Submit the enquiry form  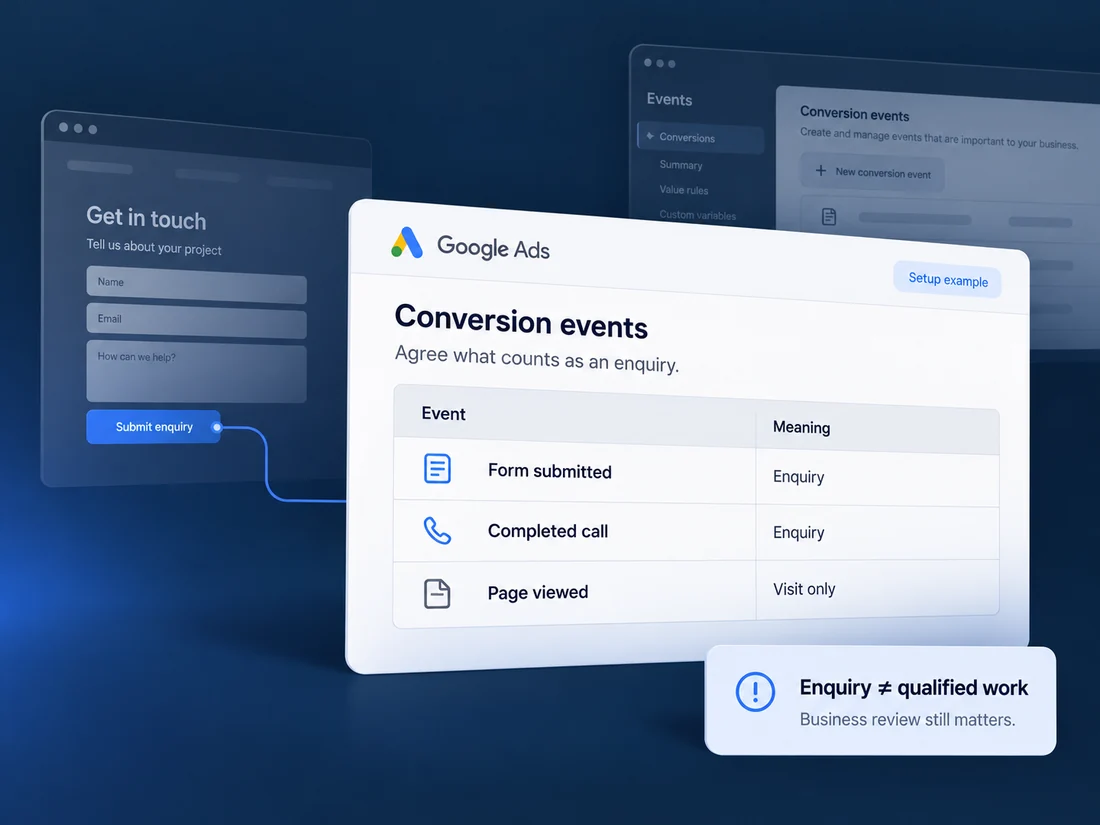click(154, 427)
